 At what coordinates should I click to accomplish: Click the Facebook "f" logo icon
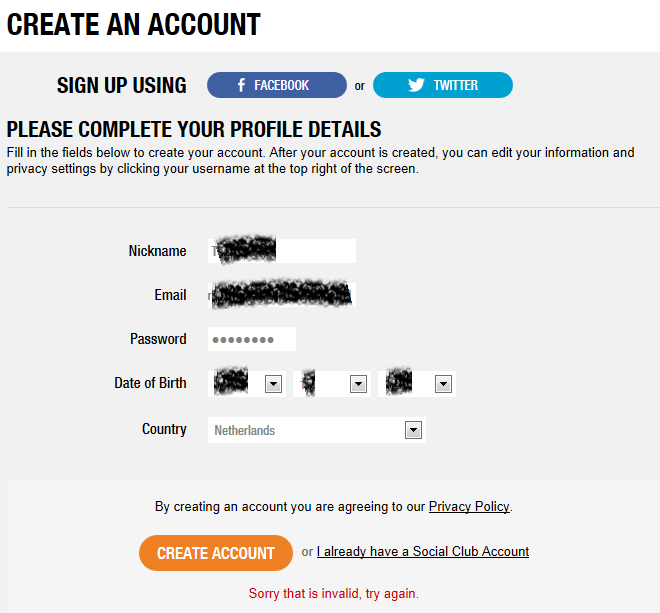pyautogui.click(x=241, y=86)
